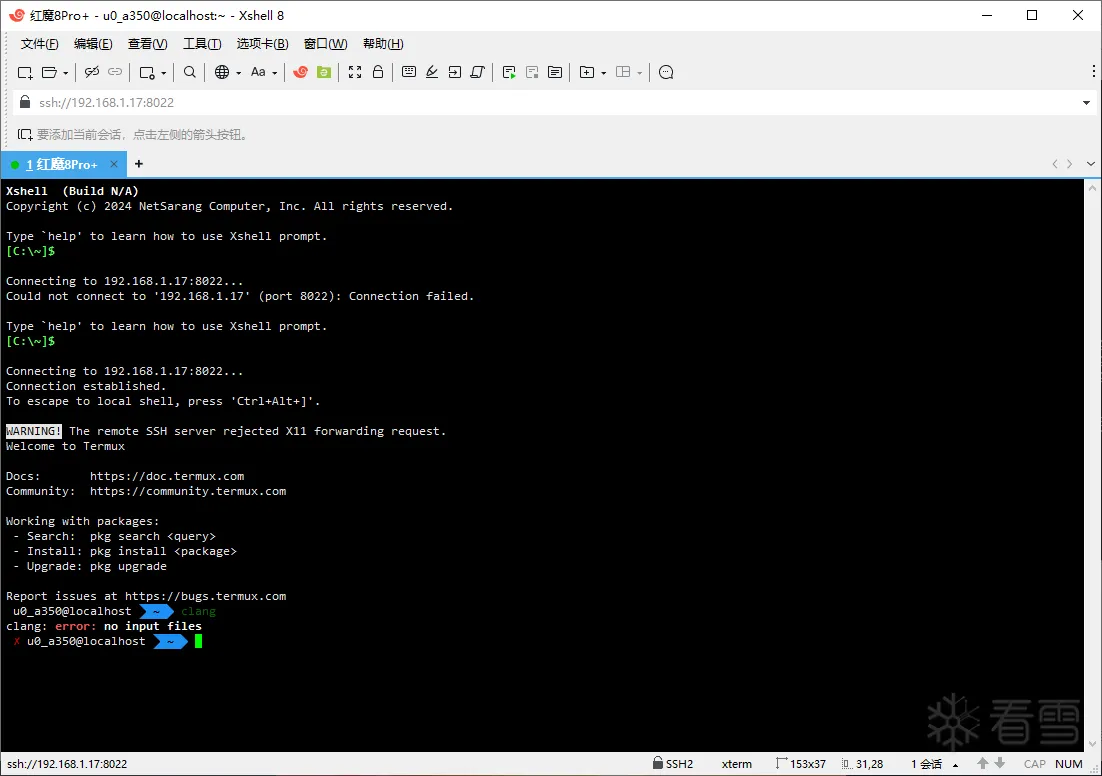Click the globe encoding icon
1102x776 pixels.
click(222, 72)
